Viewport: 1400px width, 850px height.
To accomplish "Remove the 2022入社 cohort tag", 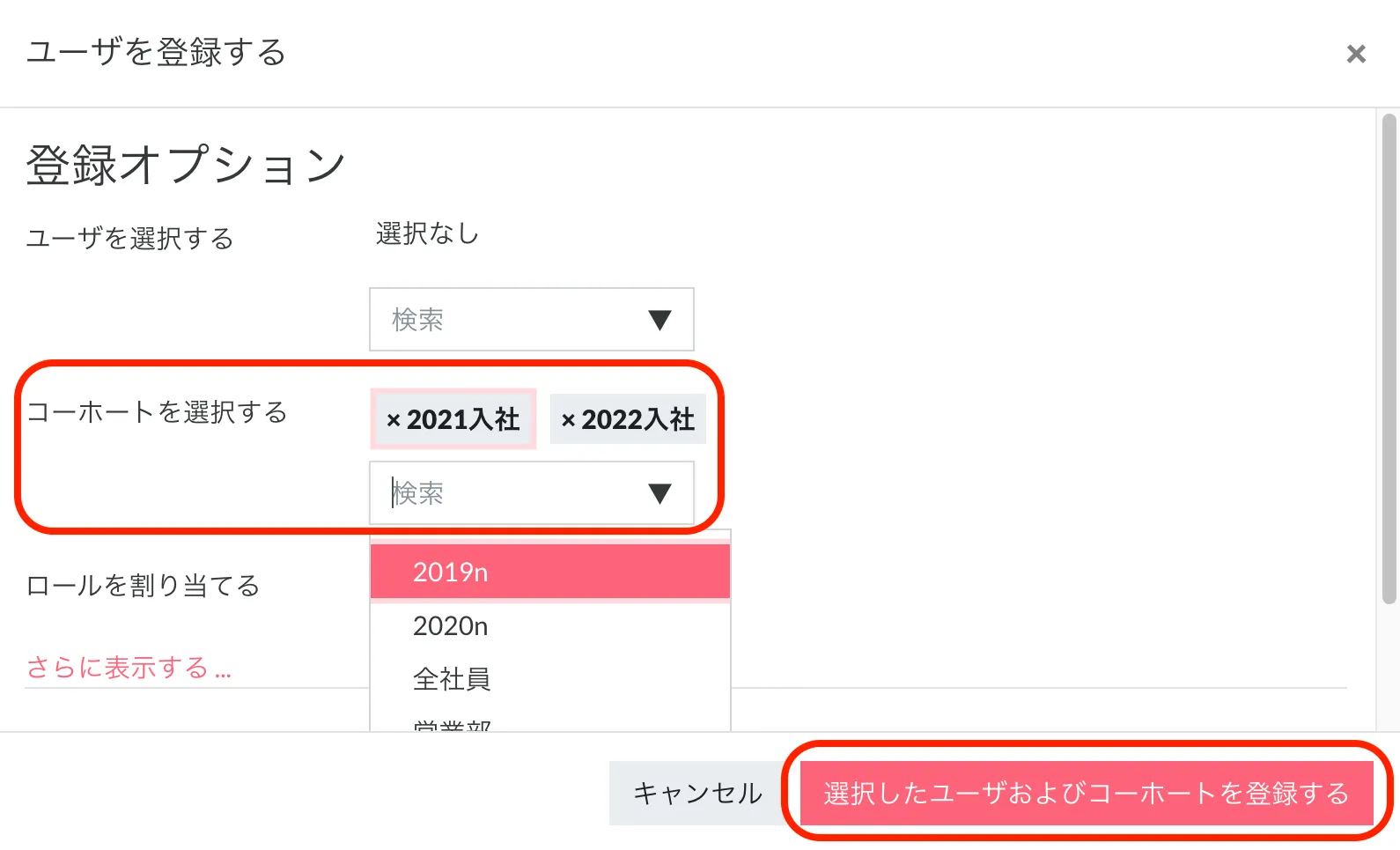I will click(568, 421).
